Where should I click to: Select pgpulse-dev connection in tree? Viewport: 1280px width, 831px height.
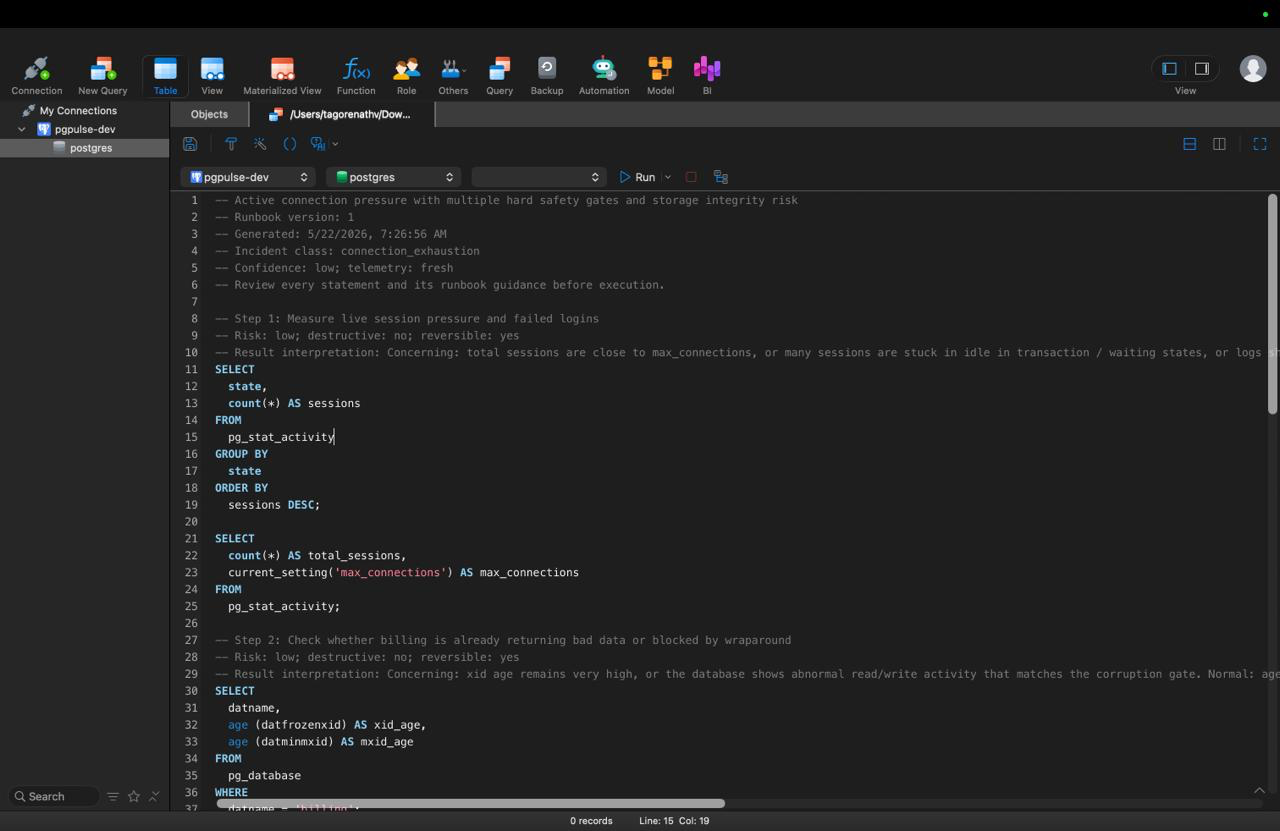(x=84, y=129)
